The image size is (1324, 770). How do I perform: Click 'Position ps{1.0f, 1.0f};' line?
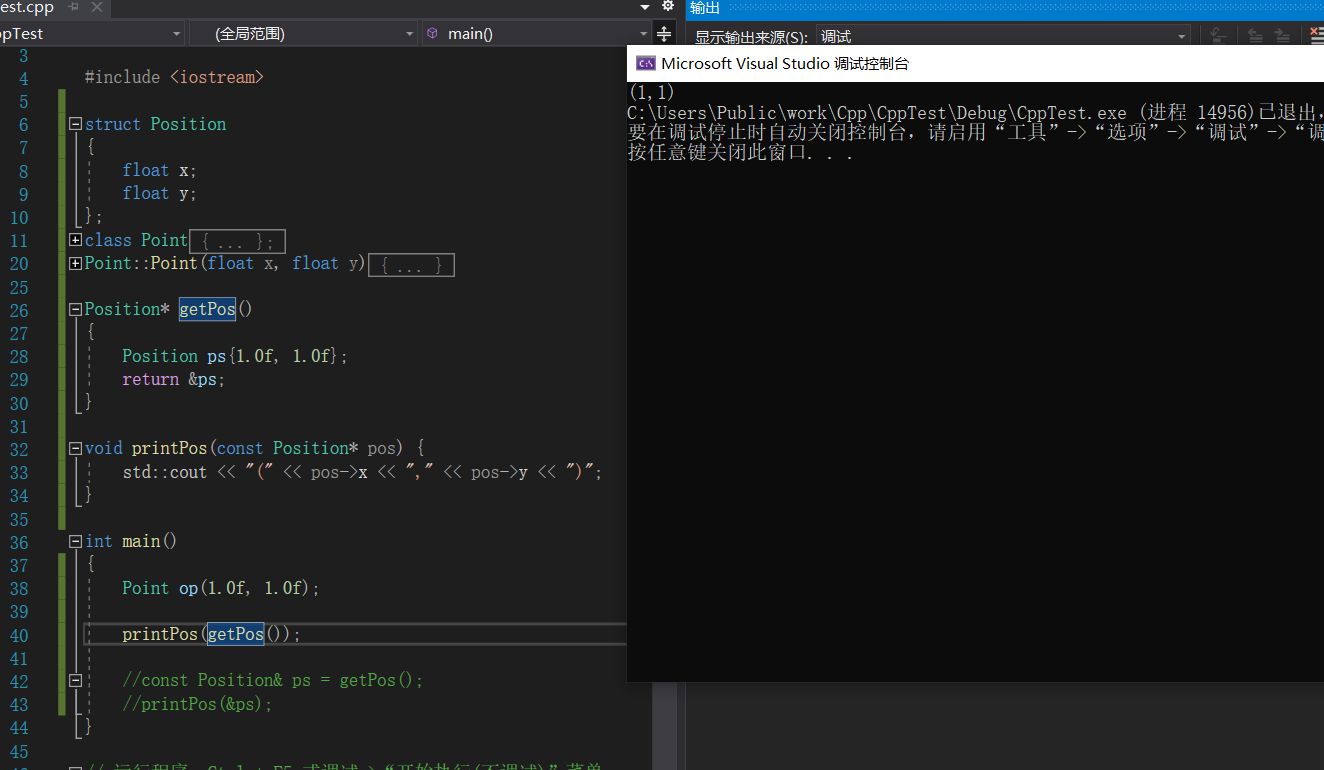click(235, 356)
